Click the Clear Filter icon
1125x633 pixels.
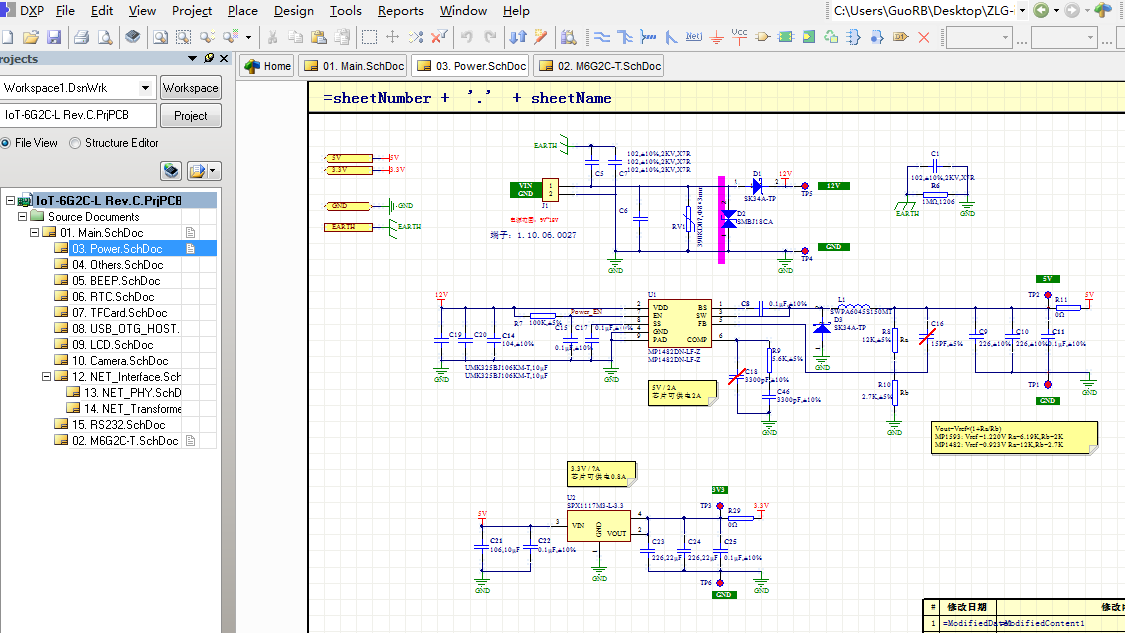coord(439,37)
